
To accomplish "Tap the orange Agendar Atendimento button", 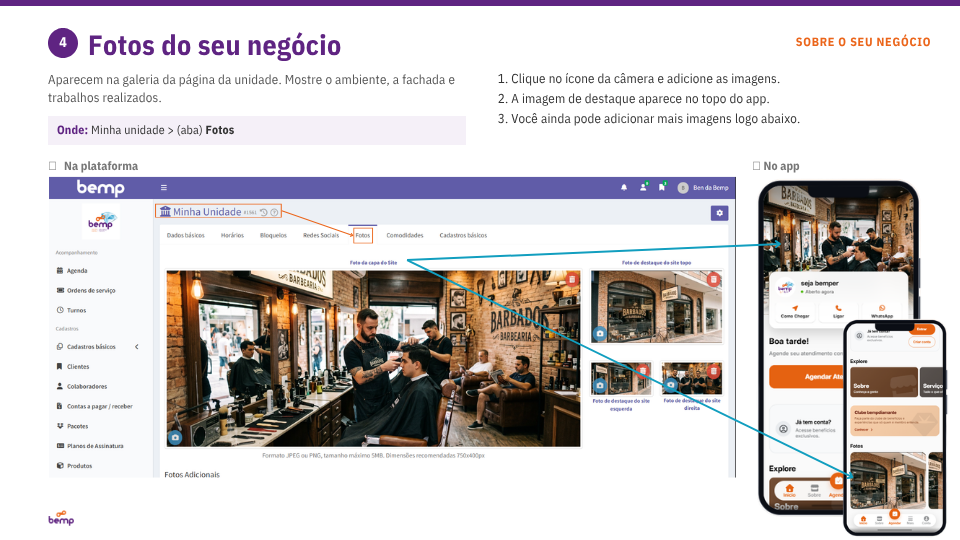I will click(x=806, y=377).
